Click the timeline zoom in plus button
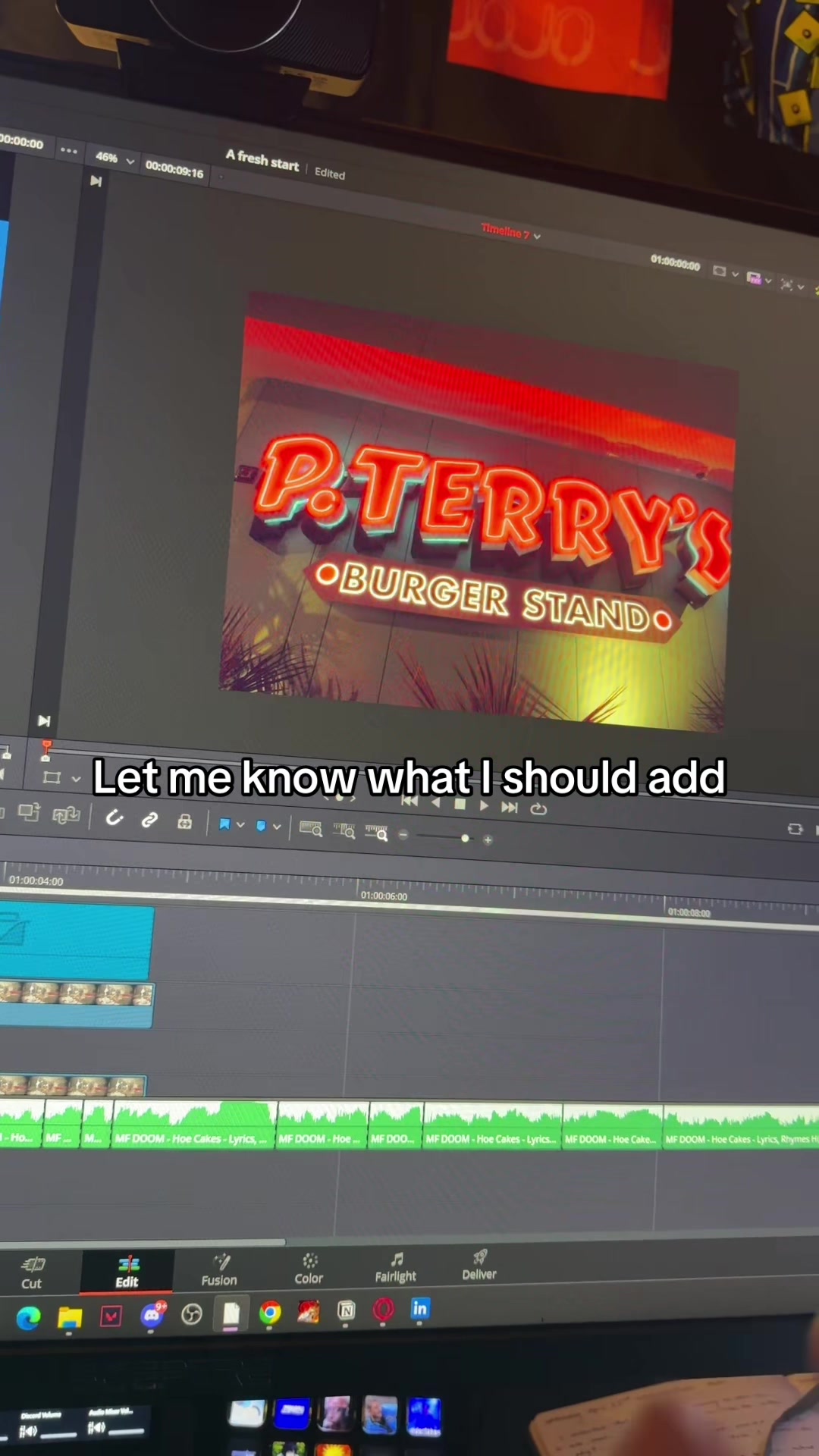This screenshot has width=819, height=1456. click(488, 839)
